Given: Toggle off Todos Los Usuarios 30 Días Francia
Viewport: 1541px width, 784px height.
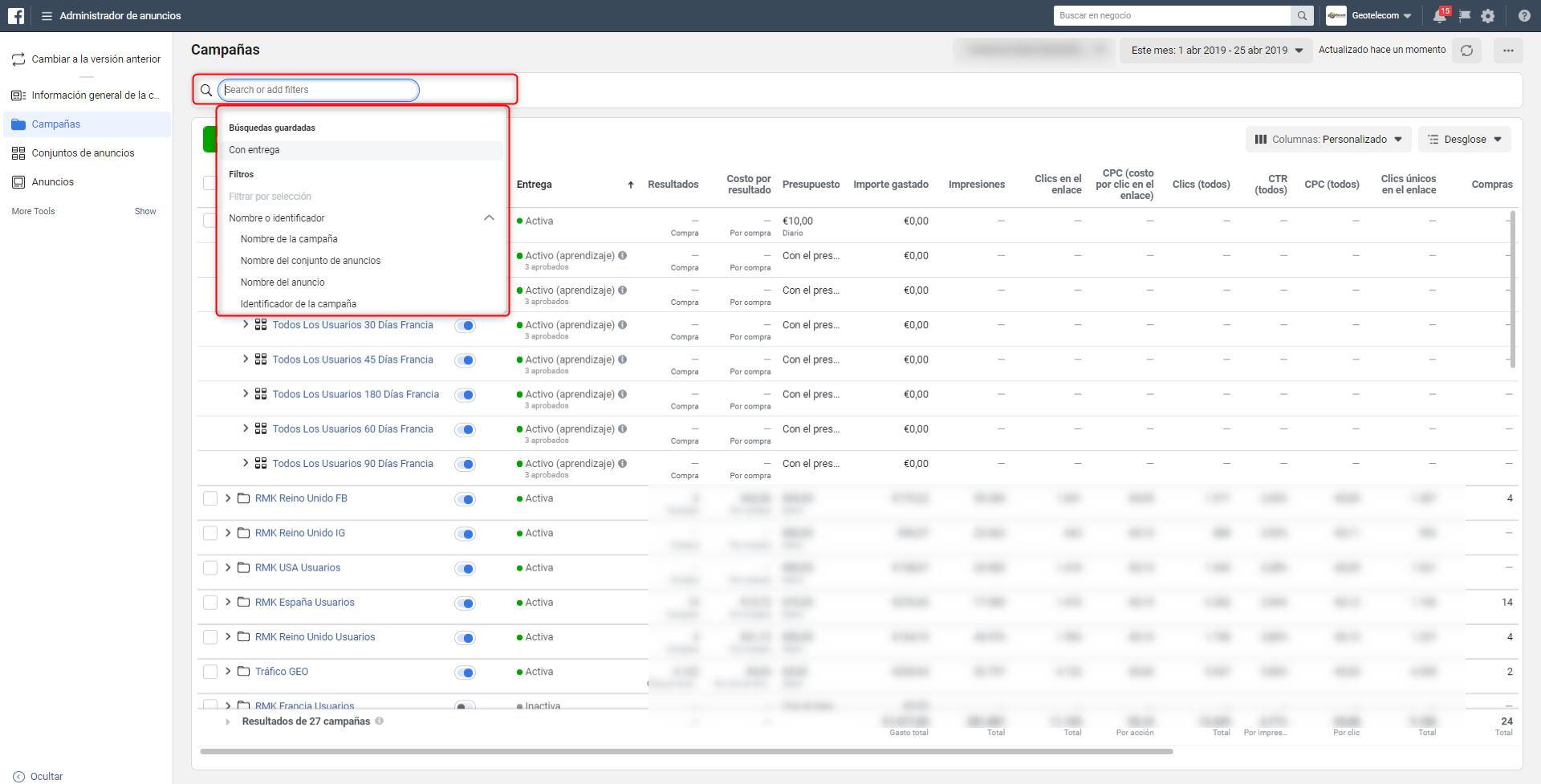Looking at the screenshot, I should pos(465,326).
